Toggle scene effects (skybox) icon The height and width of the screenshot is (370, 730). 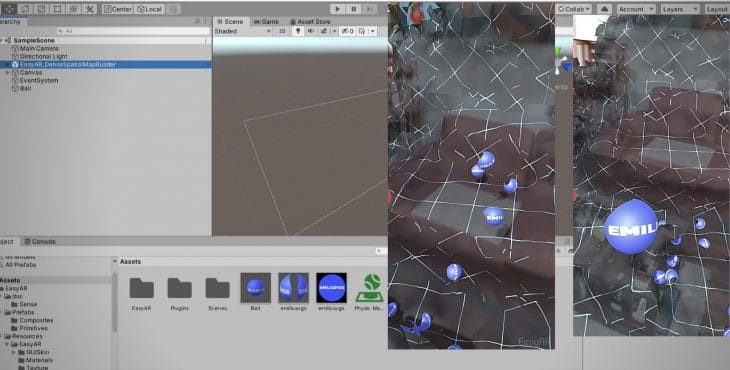pyautogui.click(x=324, y=31)
